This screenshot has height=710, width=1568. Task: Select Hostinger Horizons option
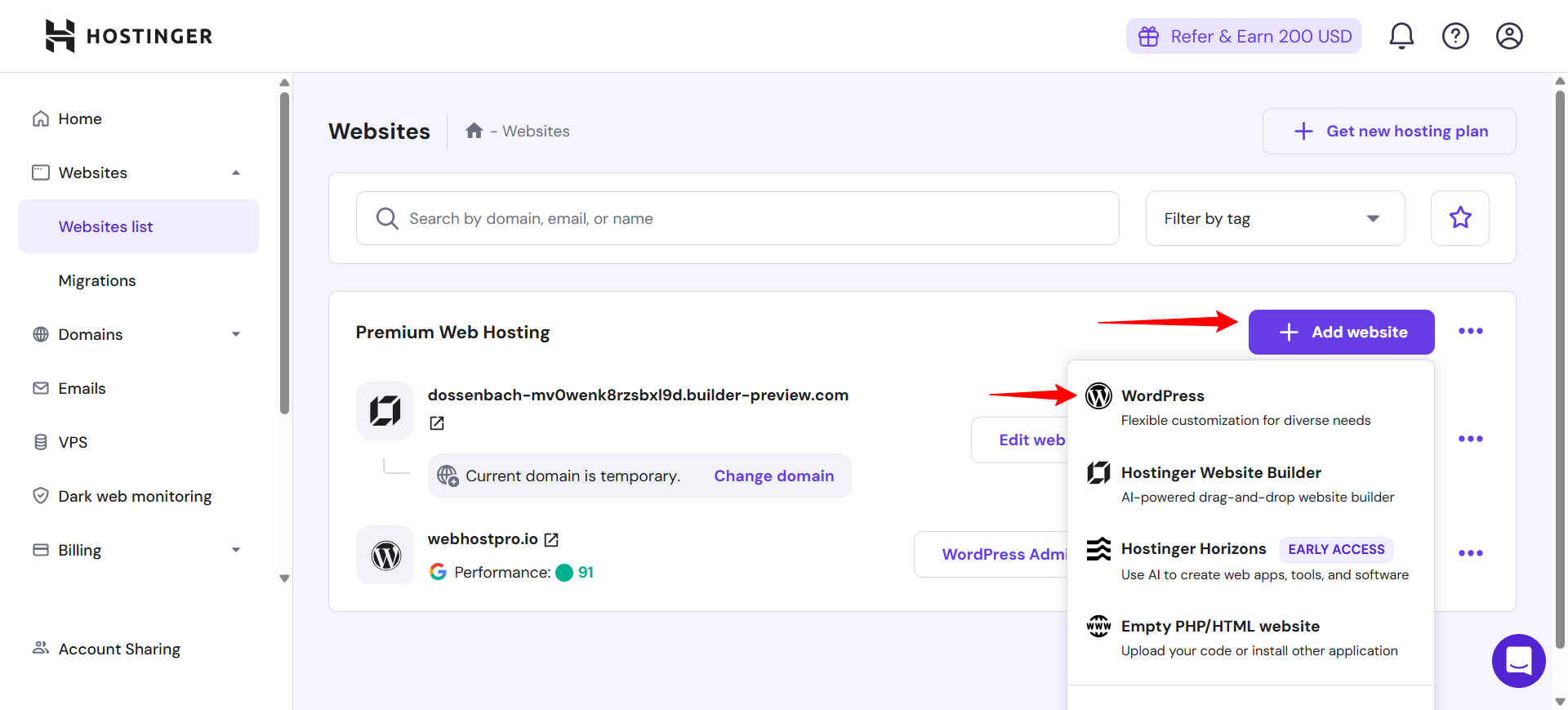(x=1250, y=560)
